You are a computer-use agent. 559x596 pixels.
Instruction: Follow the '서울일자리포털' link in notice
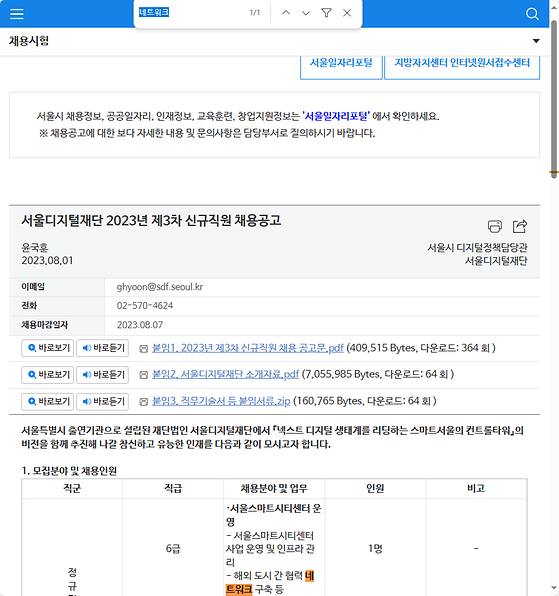[336, 116]
